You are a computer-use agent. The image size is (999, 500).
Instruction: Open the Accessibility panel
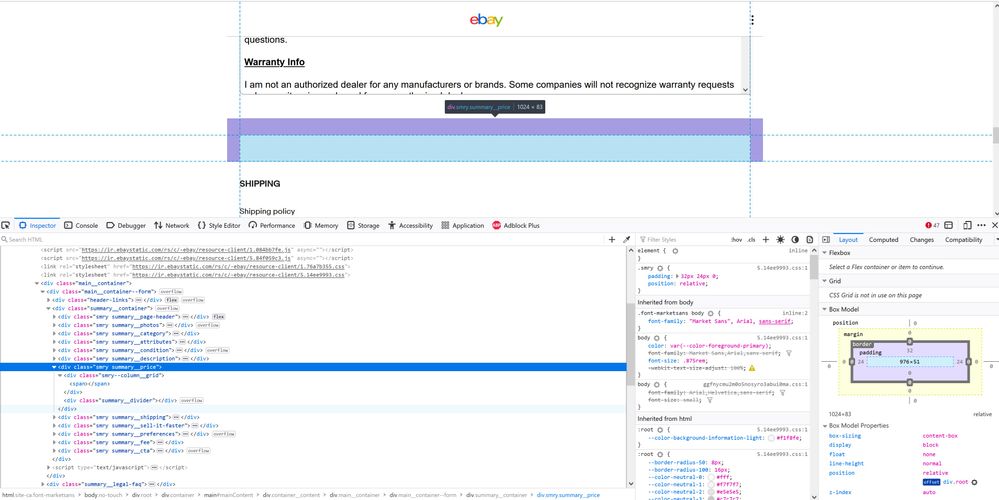pyautogui.click(x=410, y=225)
